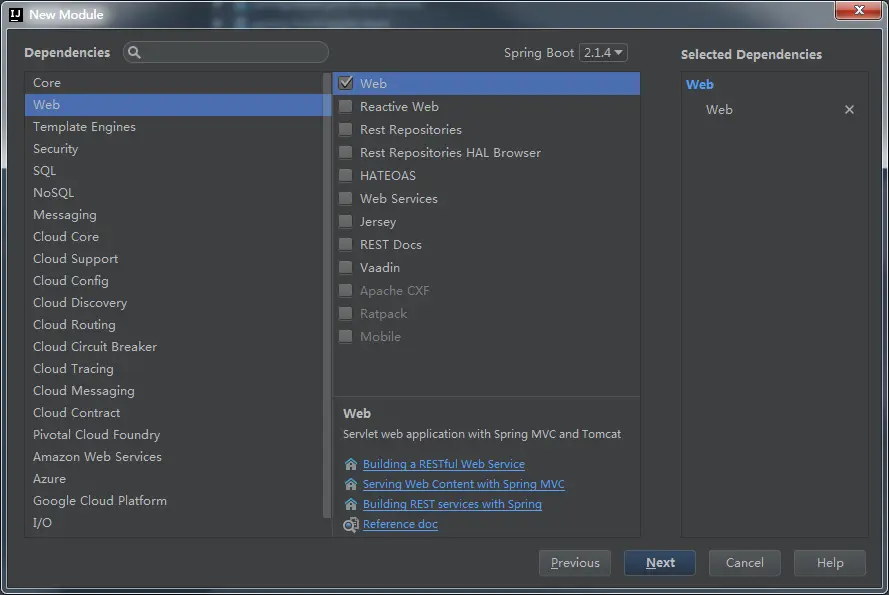Click the Previous button
The width and height of the screenshot is (889, 595).
coord(575,563)
